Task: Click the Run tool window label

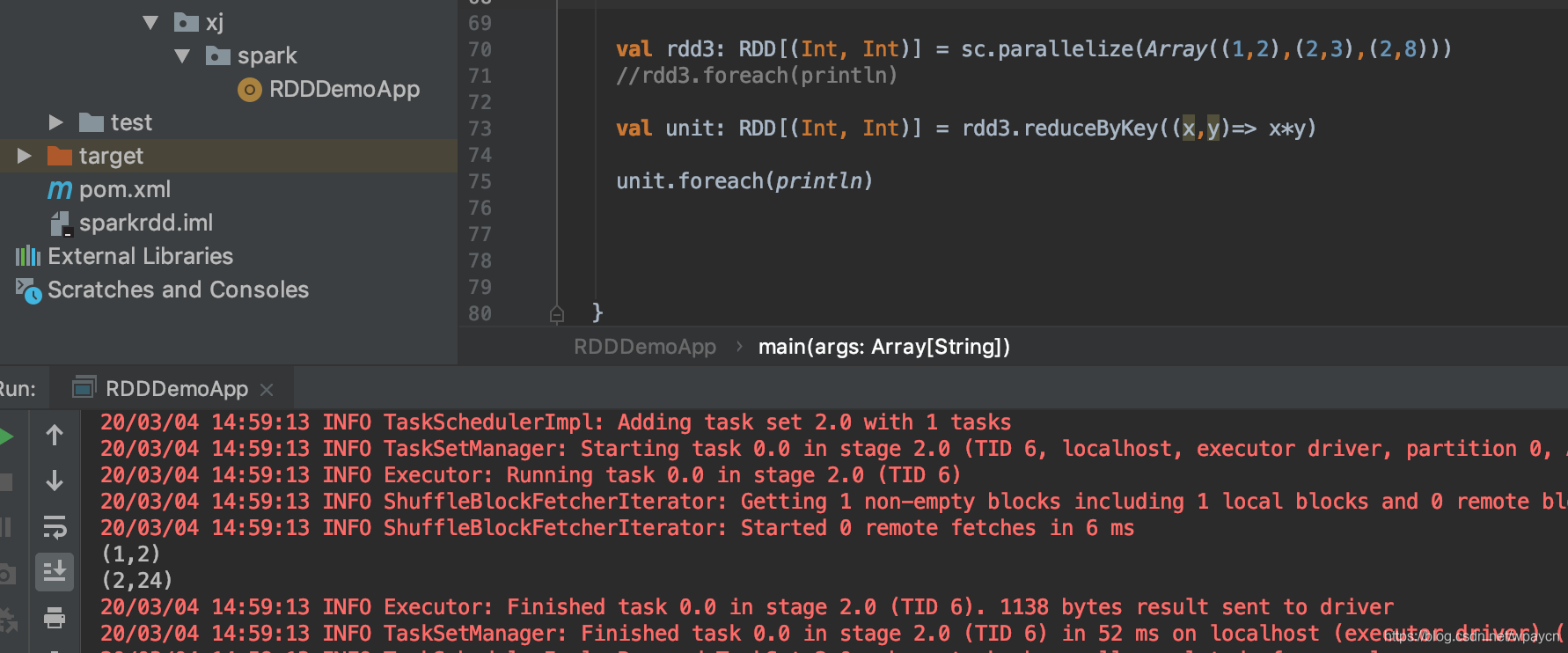Action: click(x=18, y=389)
